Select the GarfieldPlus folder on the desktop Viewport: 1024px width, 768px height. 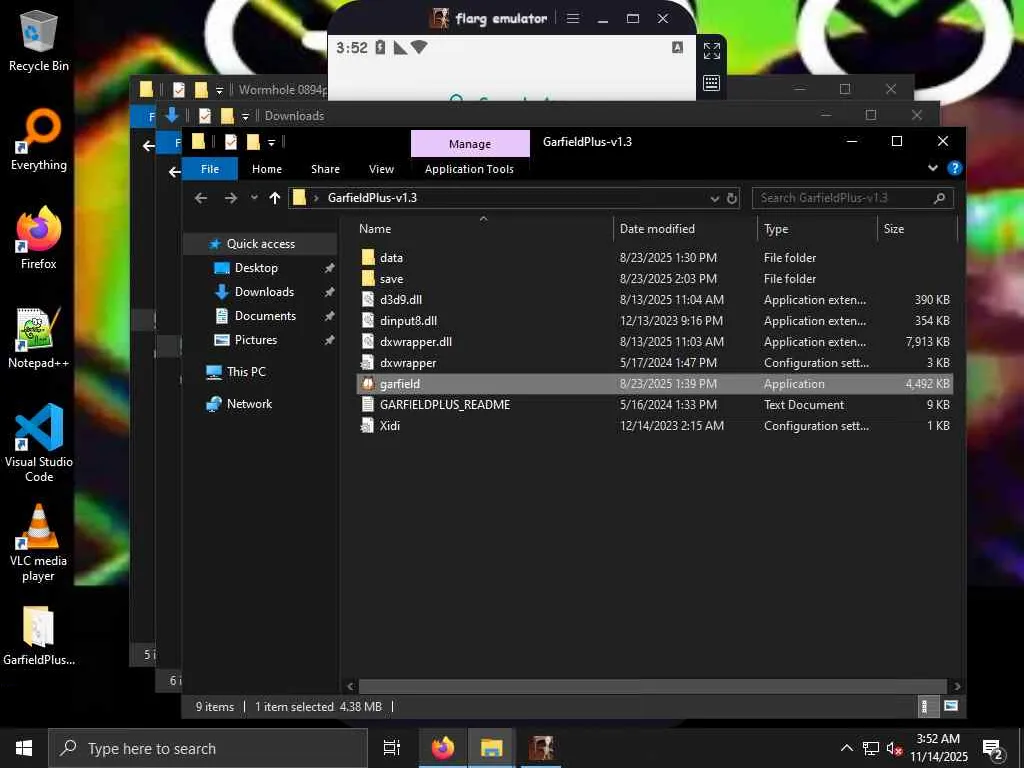[39, 635]
